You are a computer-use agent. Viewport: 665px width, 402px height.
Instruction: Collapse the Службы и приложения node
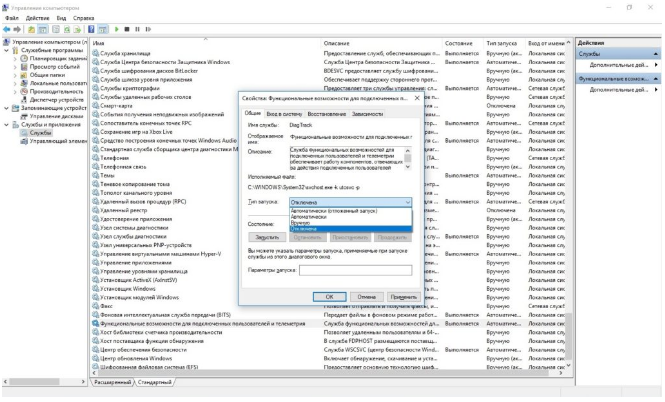coord(6,125)
